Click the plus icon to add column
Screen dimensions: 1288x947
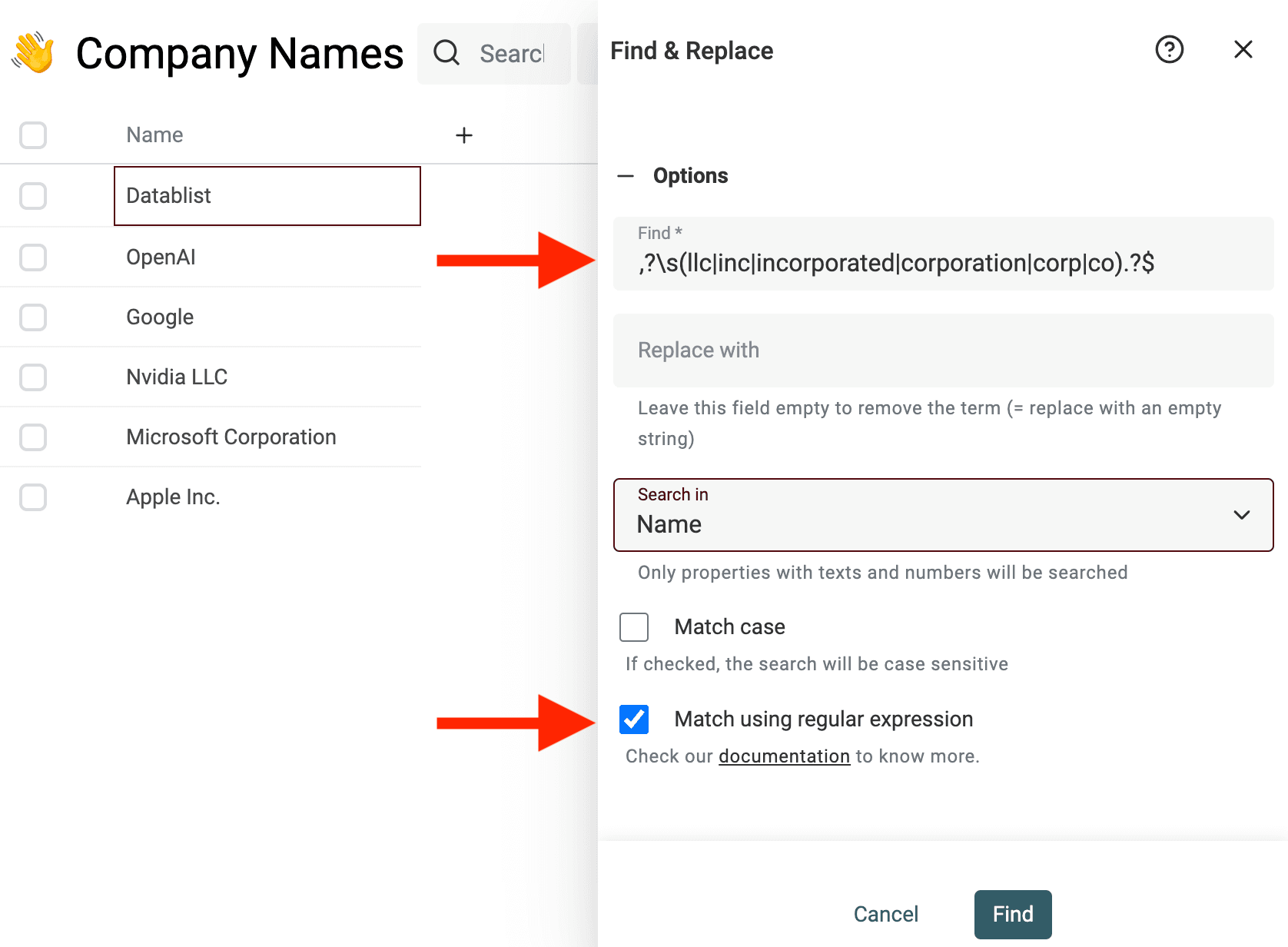tap(463, 135)
